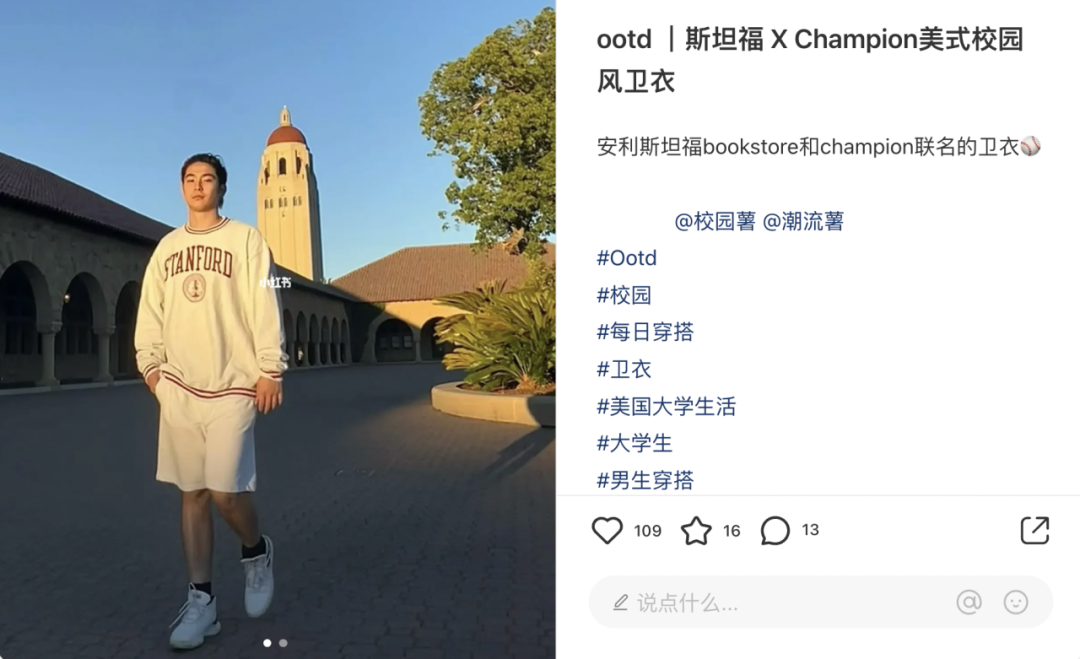Screen dimensions: 1080x659
Task: Visit the @潮流薯 mentioned account
Action: click(x=803, y=221)
